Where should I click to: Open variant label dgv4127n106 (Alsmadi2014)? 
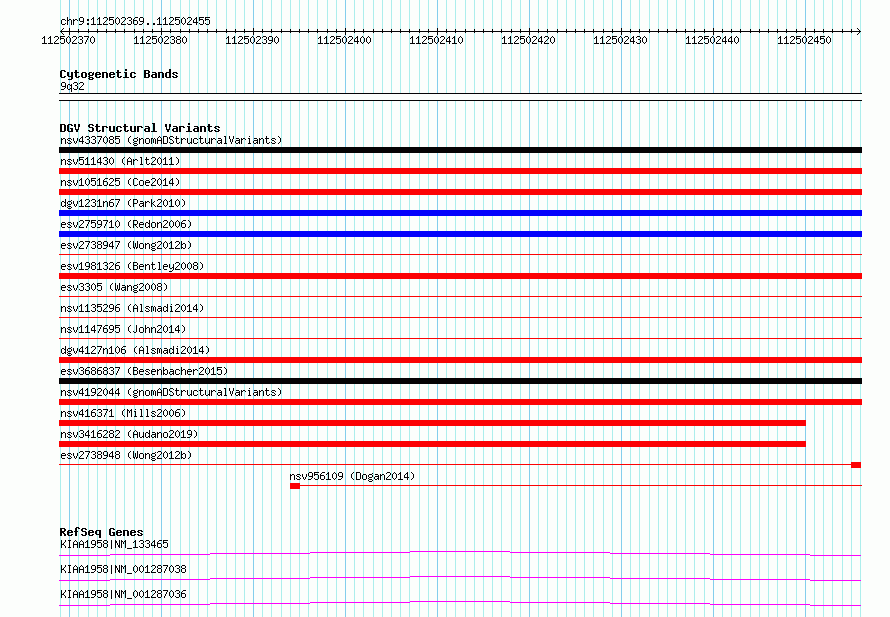coord(135,350)
